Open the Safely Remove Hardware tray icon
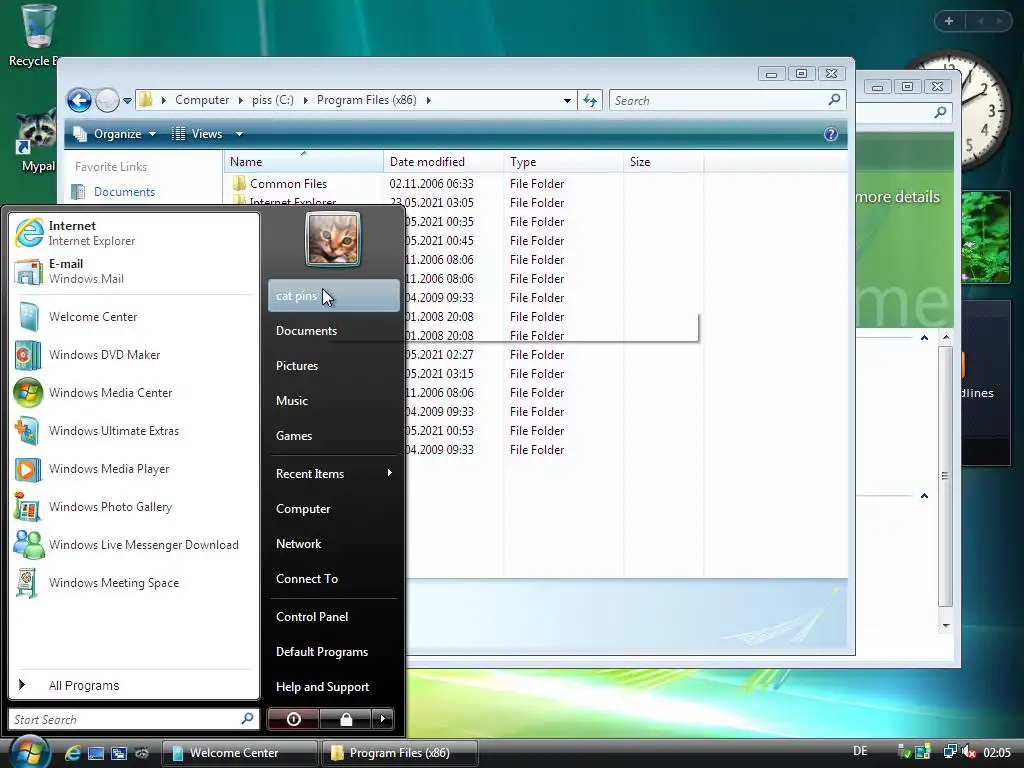 click(x=904, y=752)
